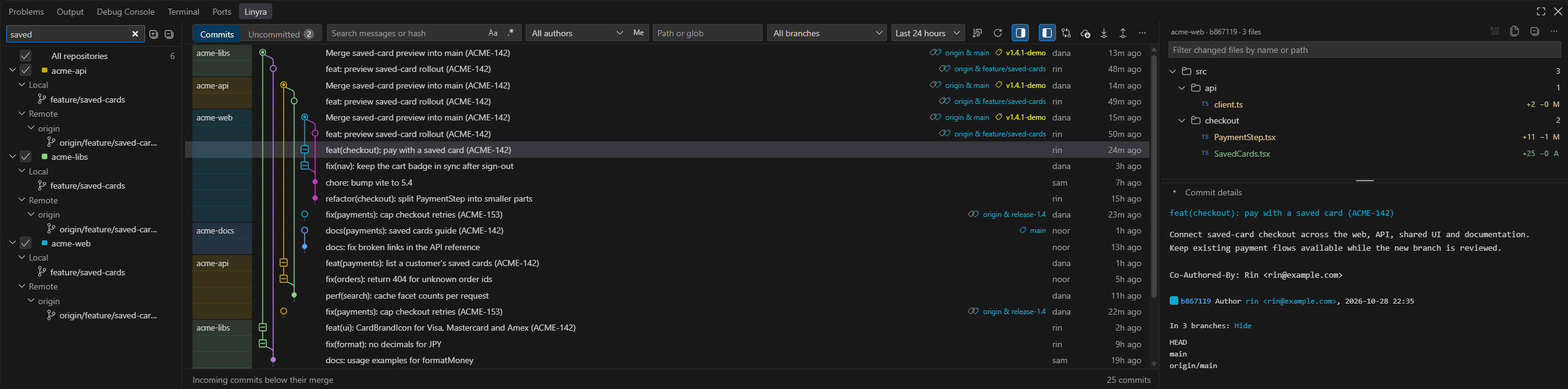The width and height of the screenshot is (1568, 389).
Task: Click the pull down-arrow icon
Action: click(x=1104, y=33)
